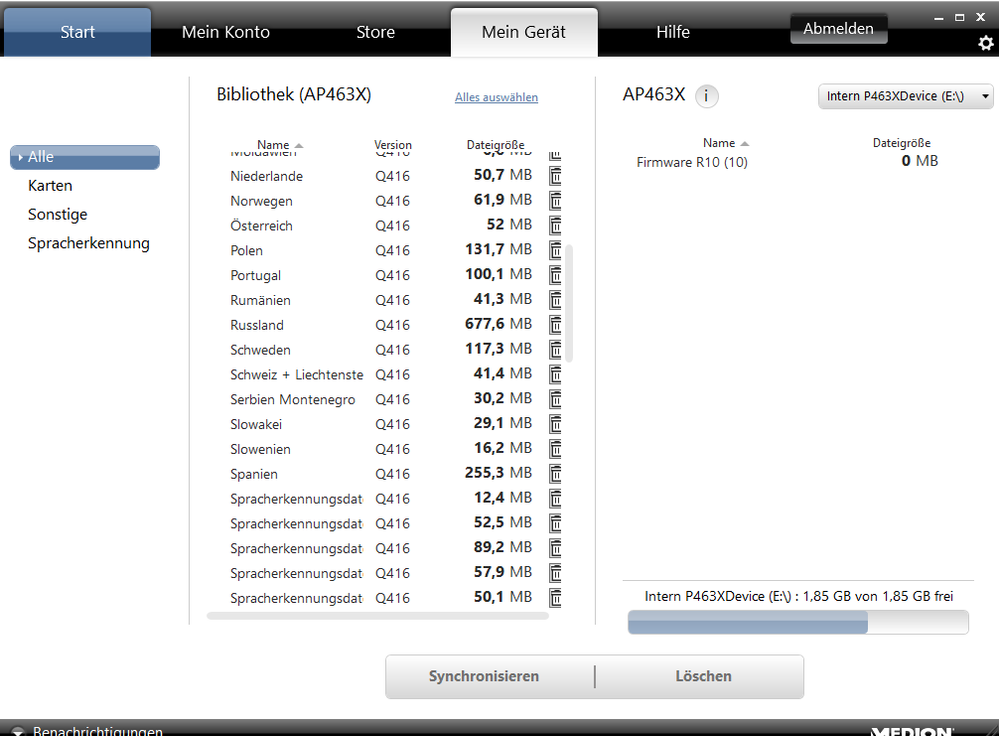Remove Österreich using its trash icon
The width and height of the screenshot is (999, 736).
[555, 225]
